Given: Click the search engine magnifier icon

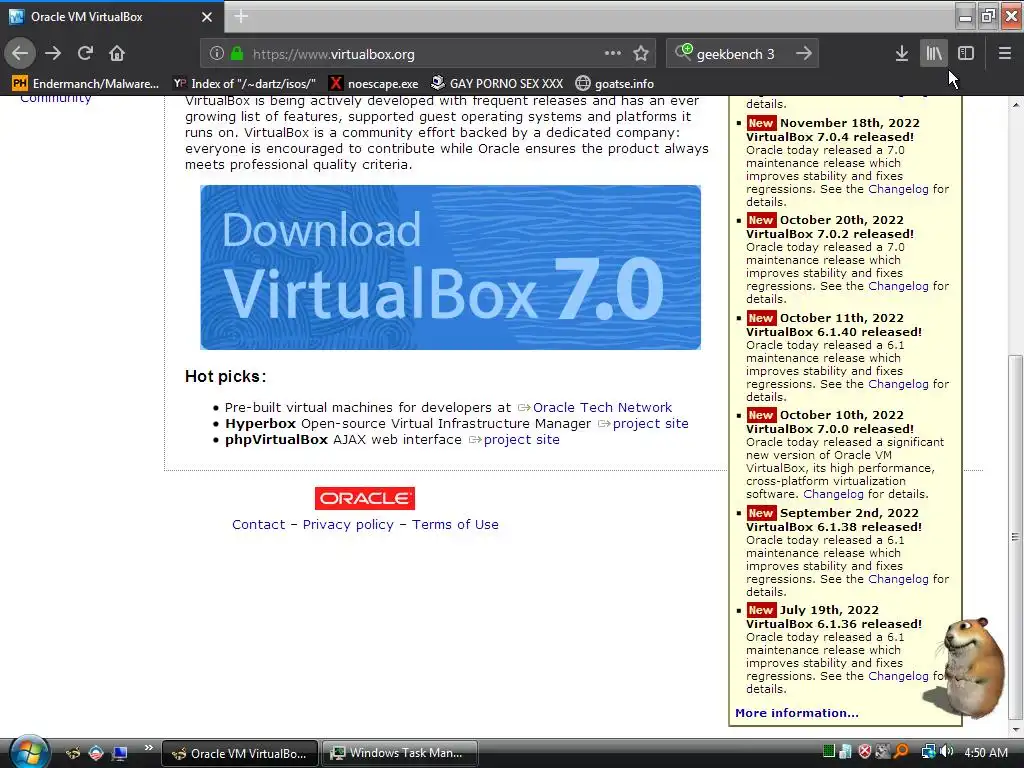Looking at the screenshot, I should coord(683,52).
